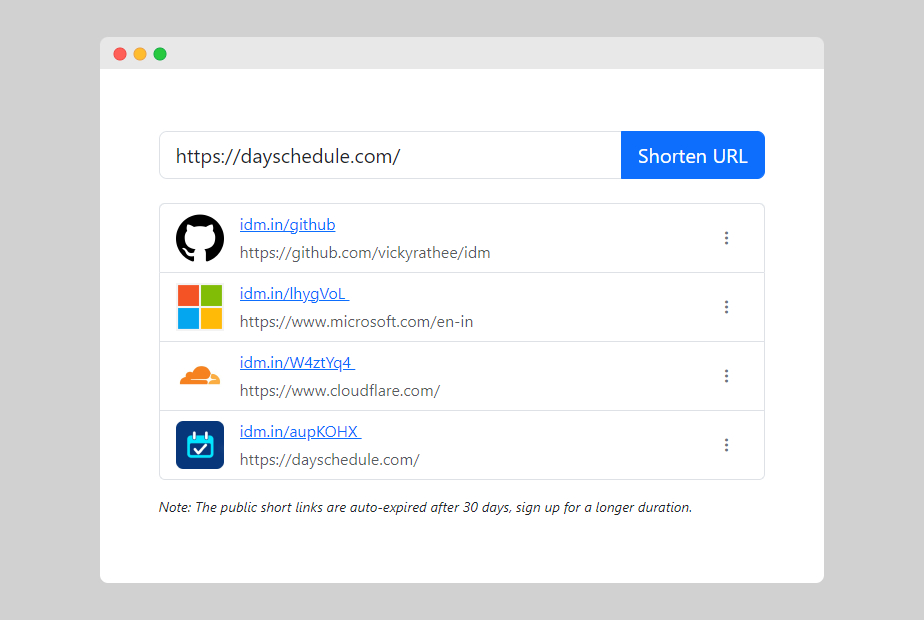Screen dimensions: 924x620
Task: Open the options menu for the Cloudflare link
Action: (727, 376)
